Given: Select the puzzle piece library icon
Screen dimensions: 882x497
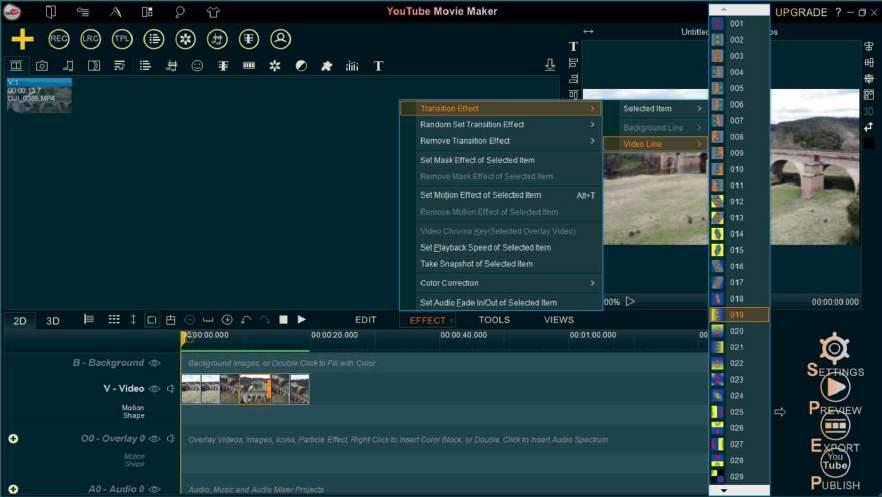Looking at the screenshot, I should point(326,66).
